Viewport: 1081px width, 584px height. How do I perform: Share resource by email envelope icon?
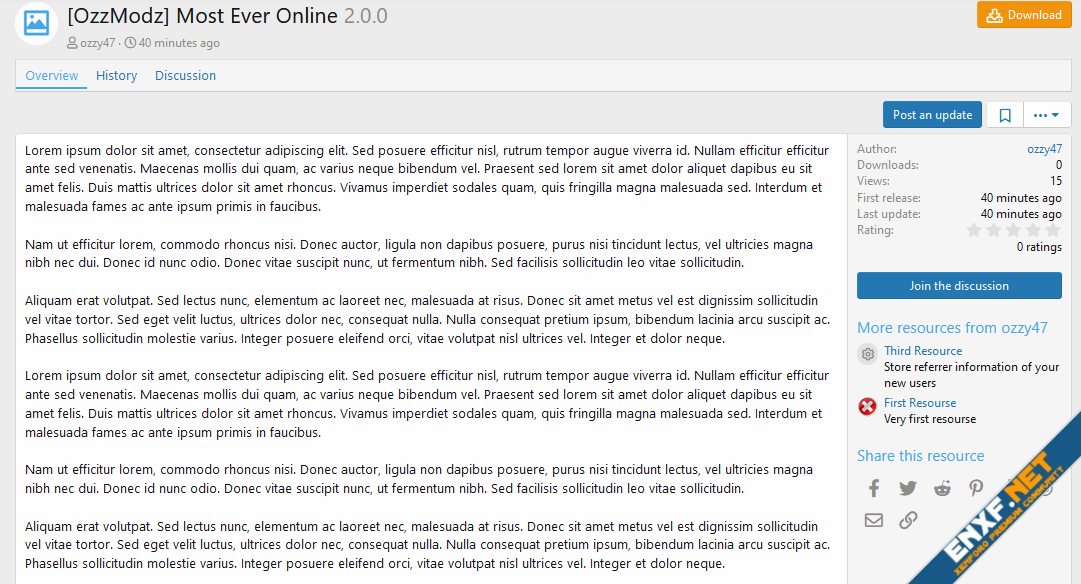coord(874,520)
